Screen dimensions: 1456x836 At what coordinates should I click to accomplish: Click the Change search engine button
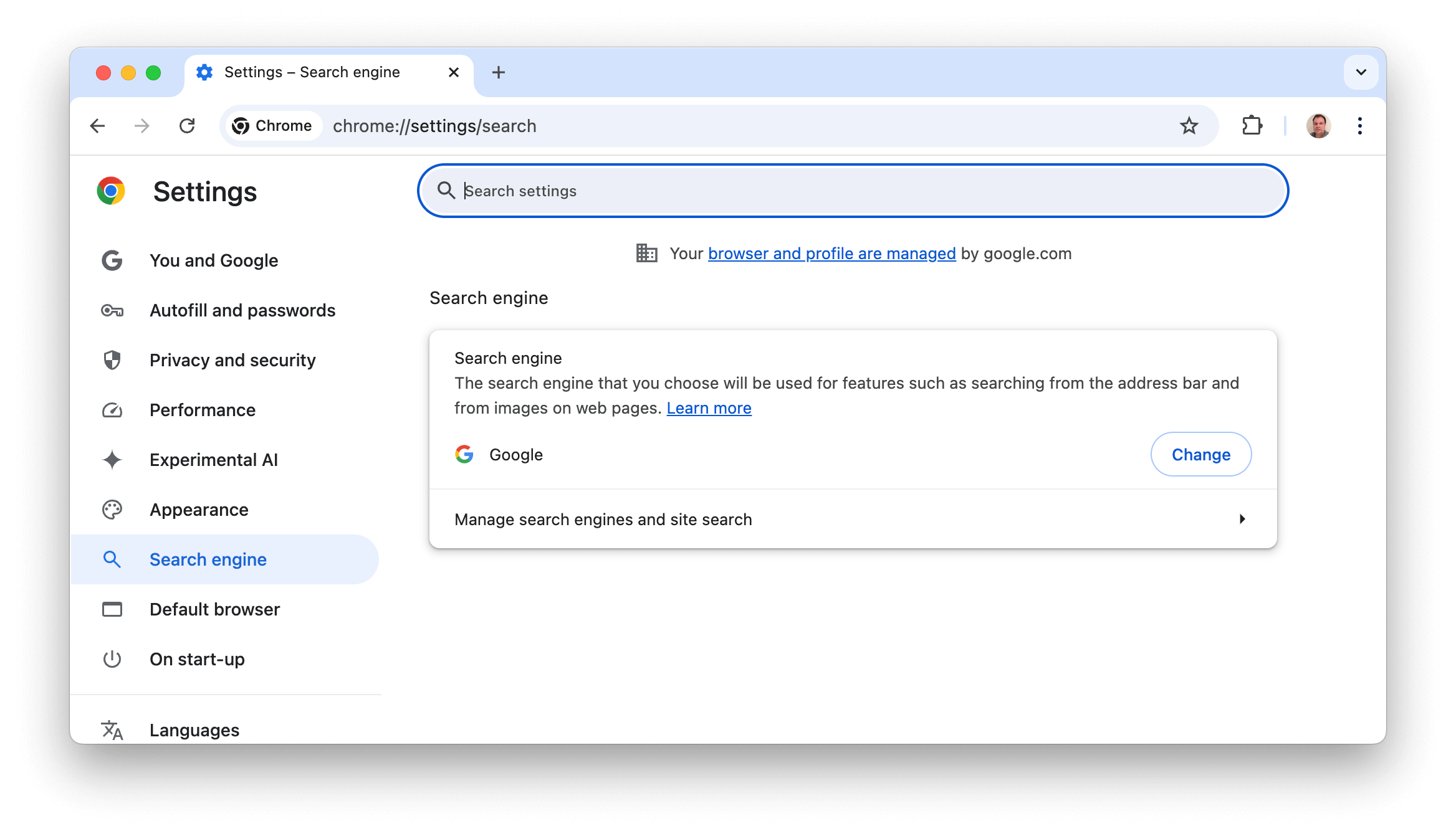(x=1201, y=454)
